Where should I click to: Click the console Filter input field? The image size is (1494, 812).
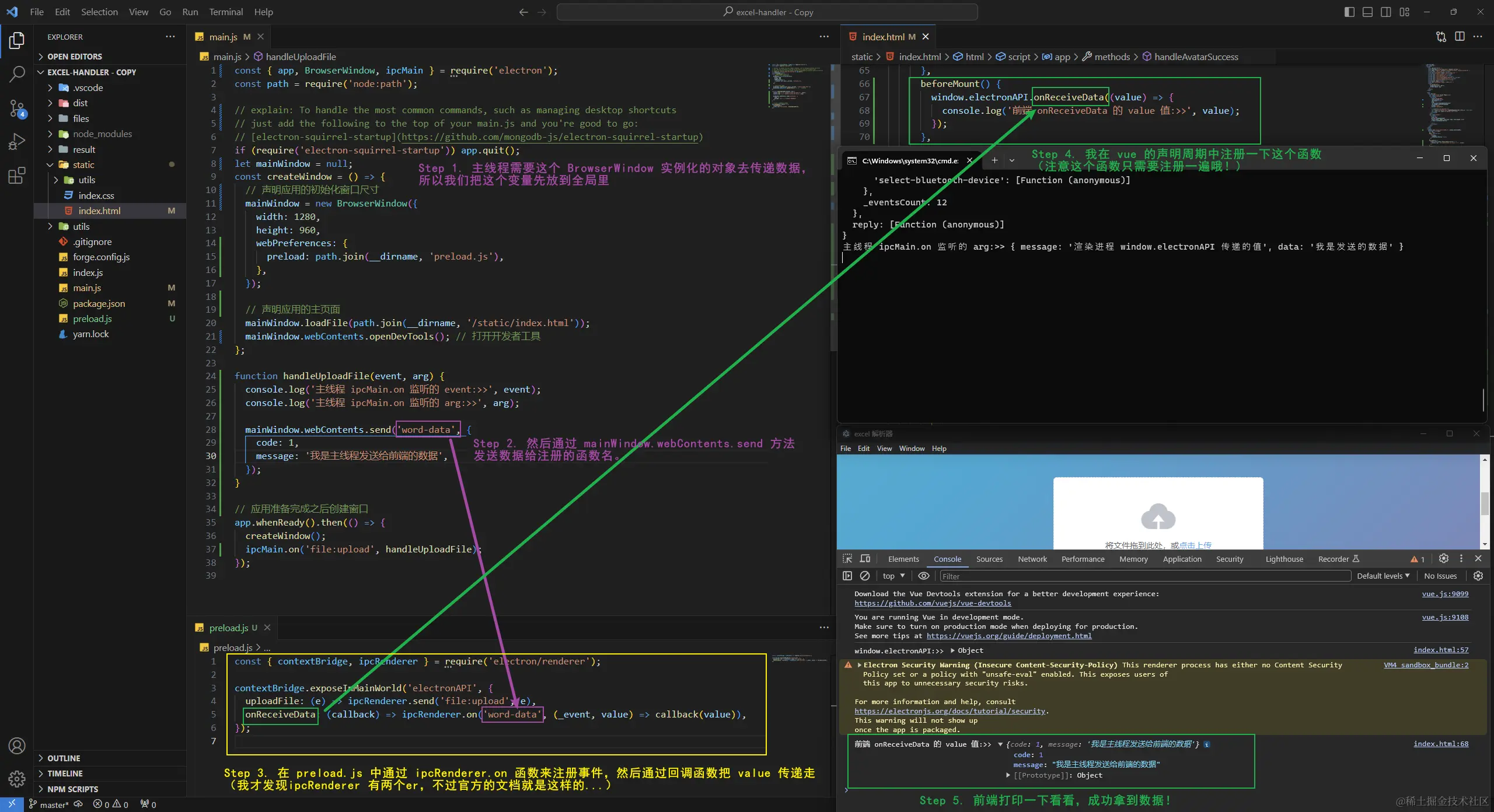click(x=1145, y=576)
